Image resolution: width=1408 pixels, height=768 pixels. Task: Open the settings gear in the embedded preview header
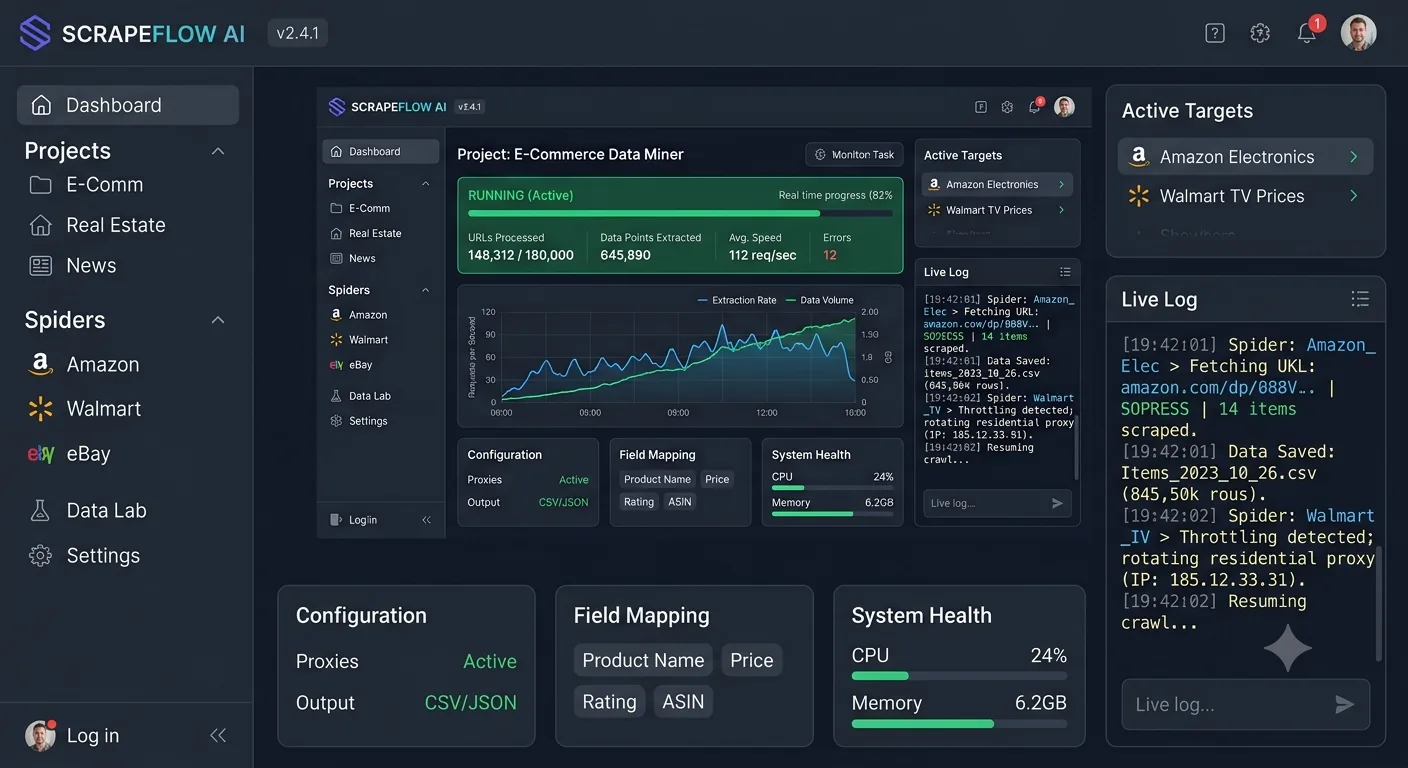[1007, 107]
